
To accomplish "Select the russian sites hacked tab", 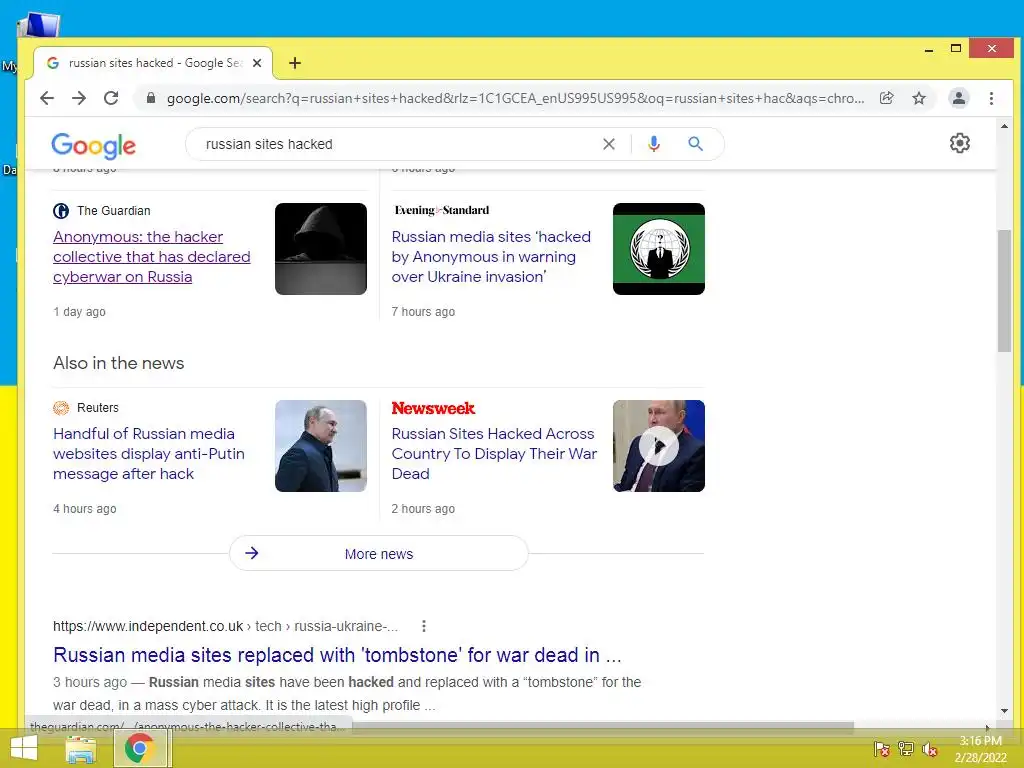I will click(x=153, y=63).
